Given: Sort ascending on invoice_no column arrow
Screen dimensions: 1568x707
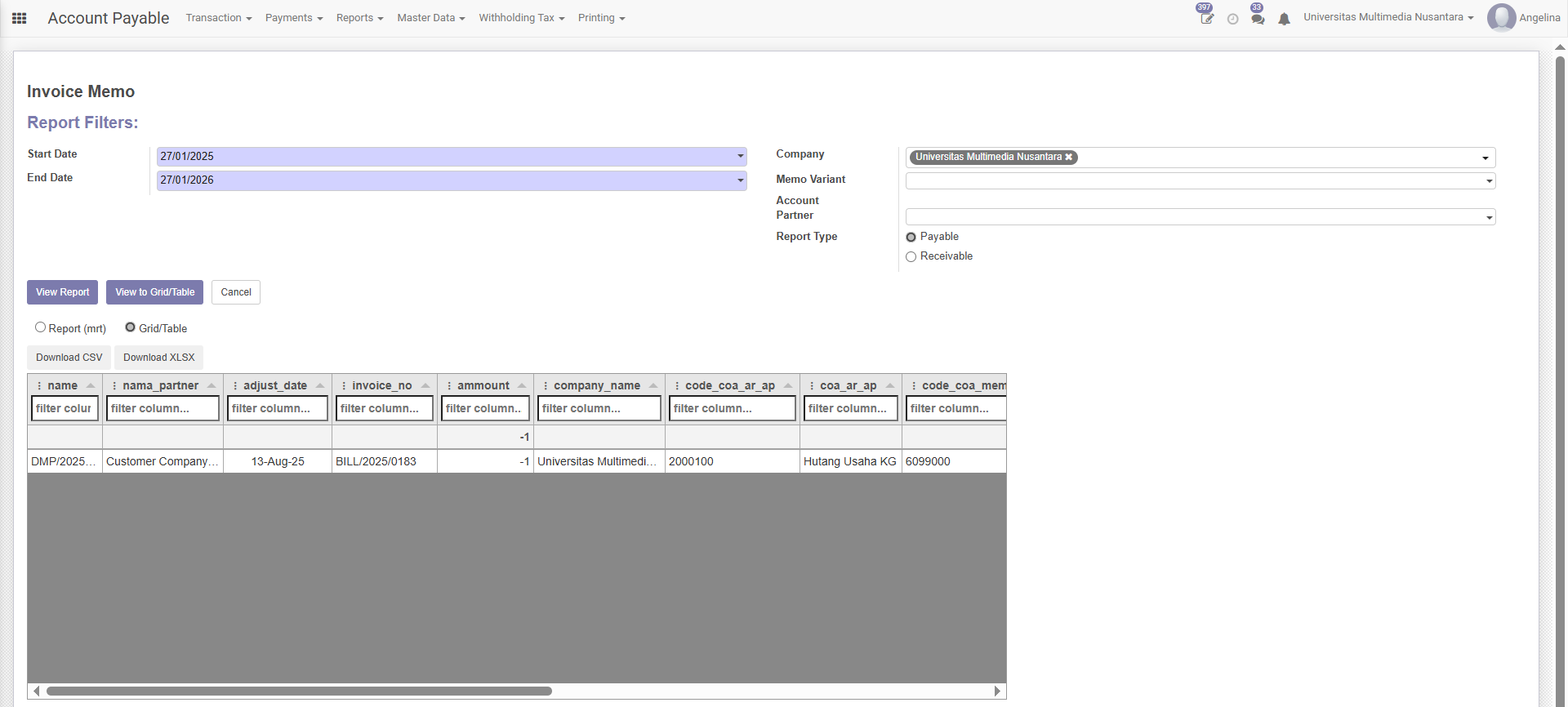Looking at the screenshot, I should point(425,385).
